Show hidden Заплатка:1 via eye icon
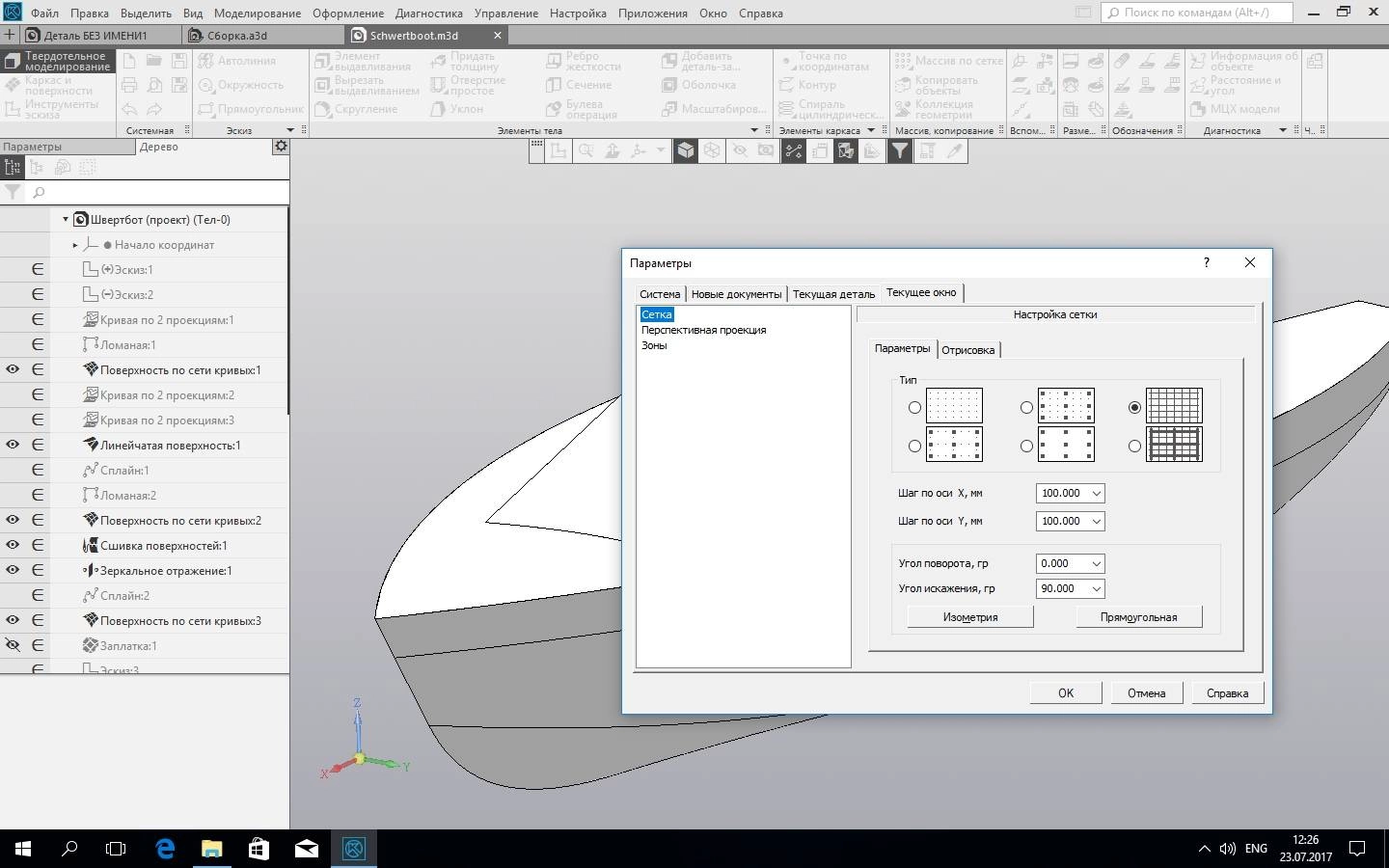The width and height of the screenshot is (1389, 868). [x=13, y=645]
